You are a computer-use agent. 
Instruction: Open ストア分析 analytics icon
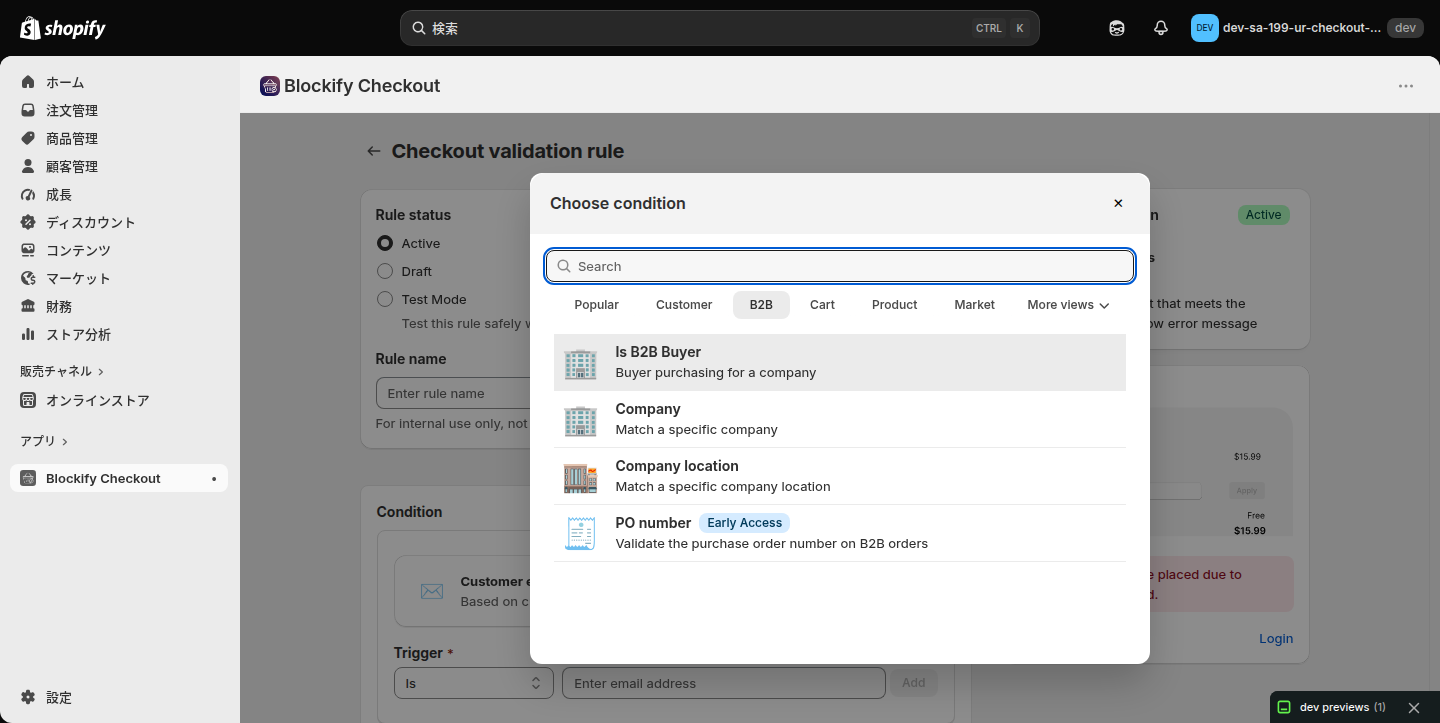pos(28,334)
